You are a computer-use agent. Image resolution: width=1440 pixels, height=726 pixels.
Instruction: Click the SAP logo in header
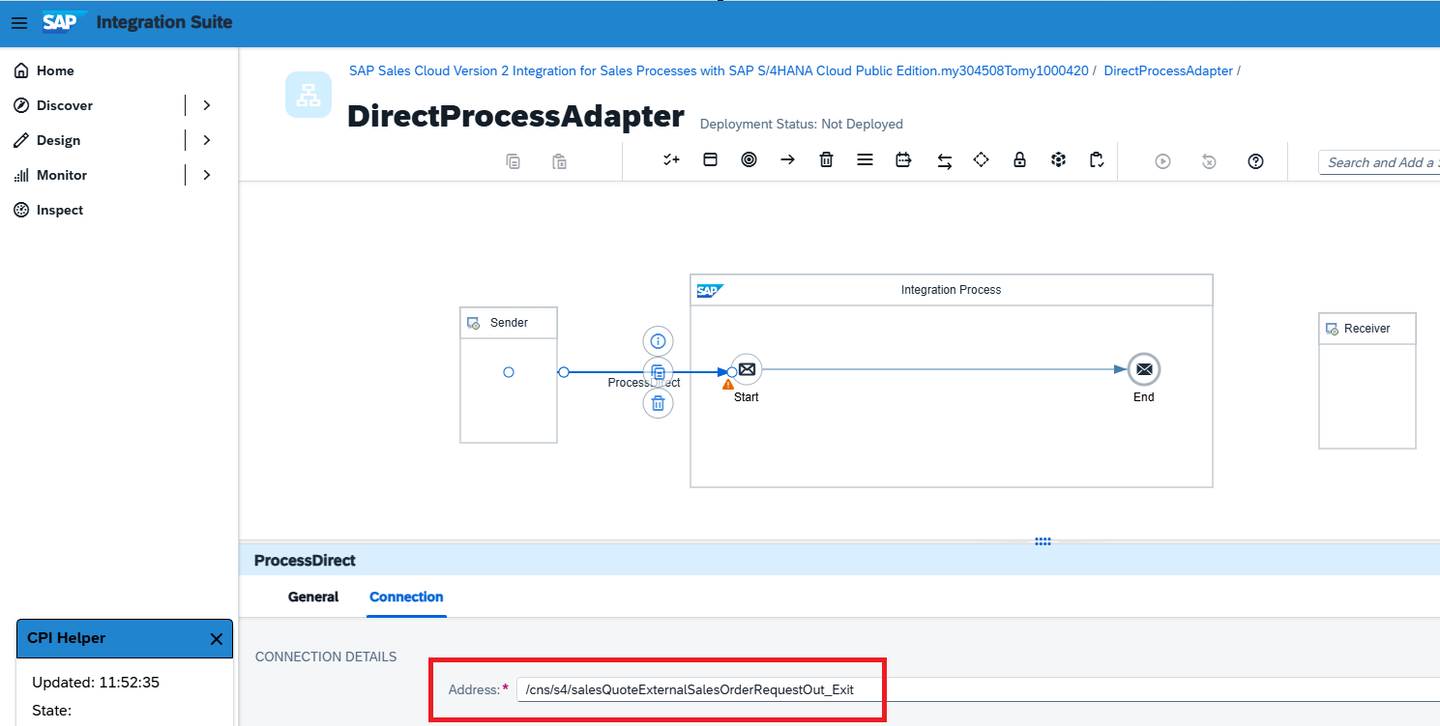pos(64,21)
